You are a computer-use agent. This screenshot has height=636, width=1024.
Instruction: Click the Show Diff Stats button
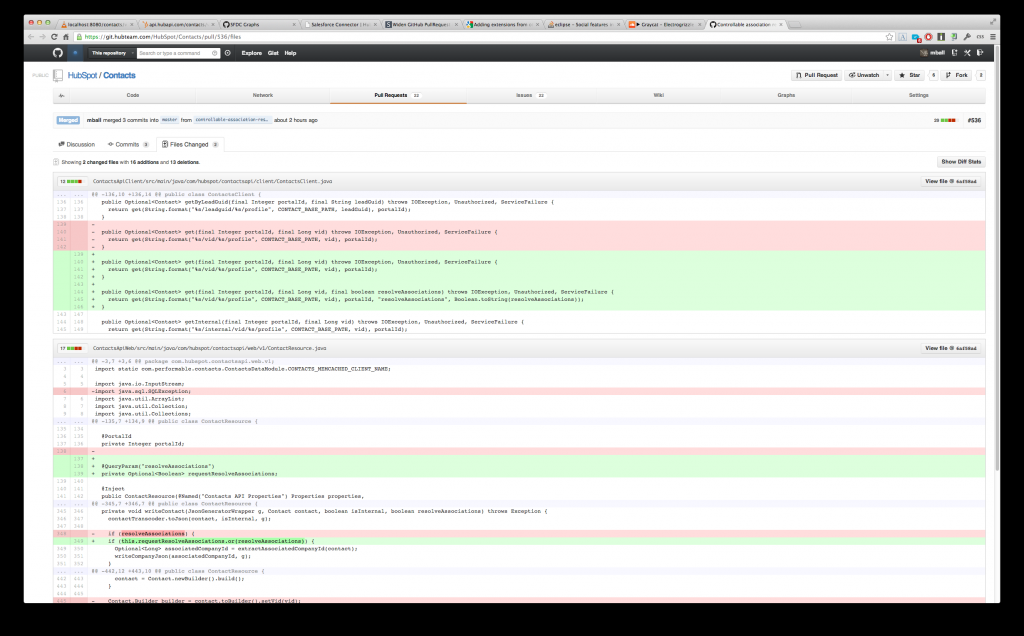tap(961, 161)
